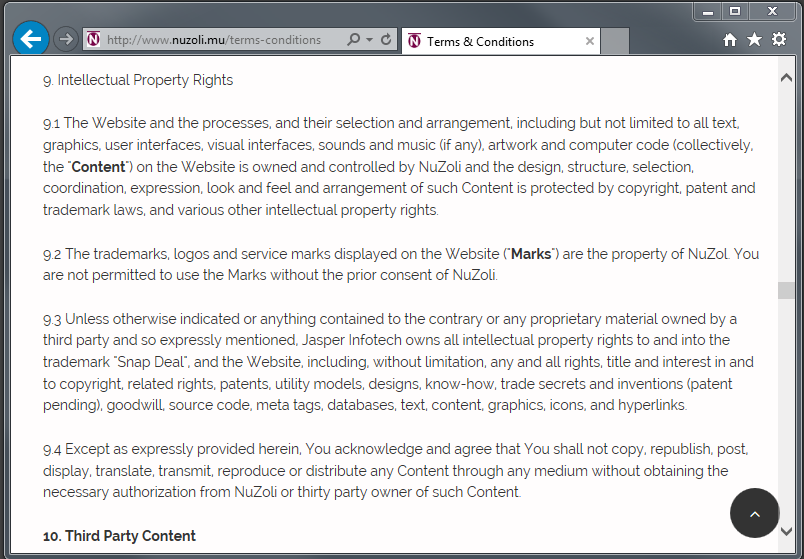
Task: Minimize the browser window
Action: [708, 11]
